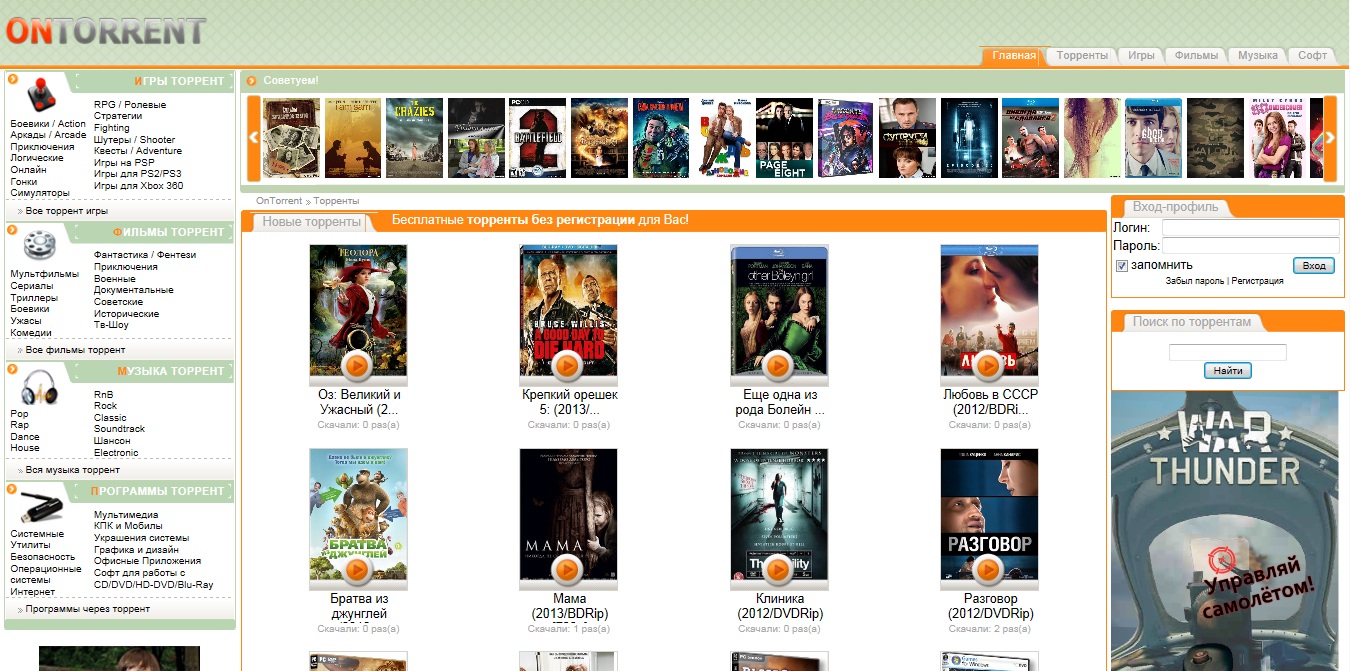Open Симуляторы games category
1350x671 pixels.
(x=40, y=193)
